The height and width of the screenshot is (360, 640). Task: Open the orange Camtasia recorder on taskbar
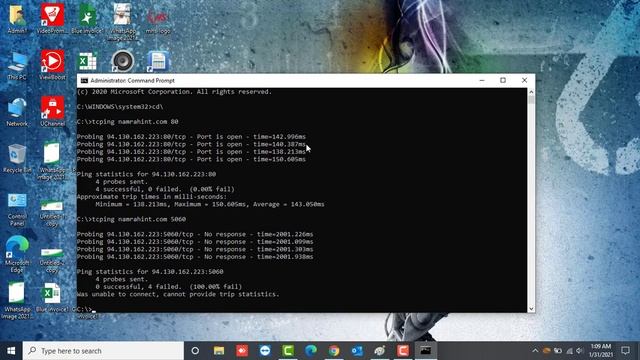point(403,351)
